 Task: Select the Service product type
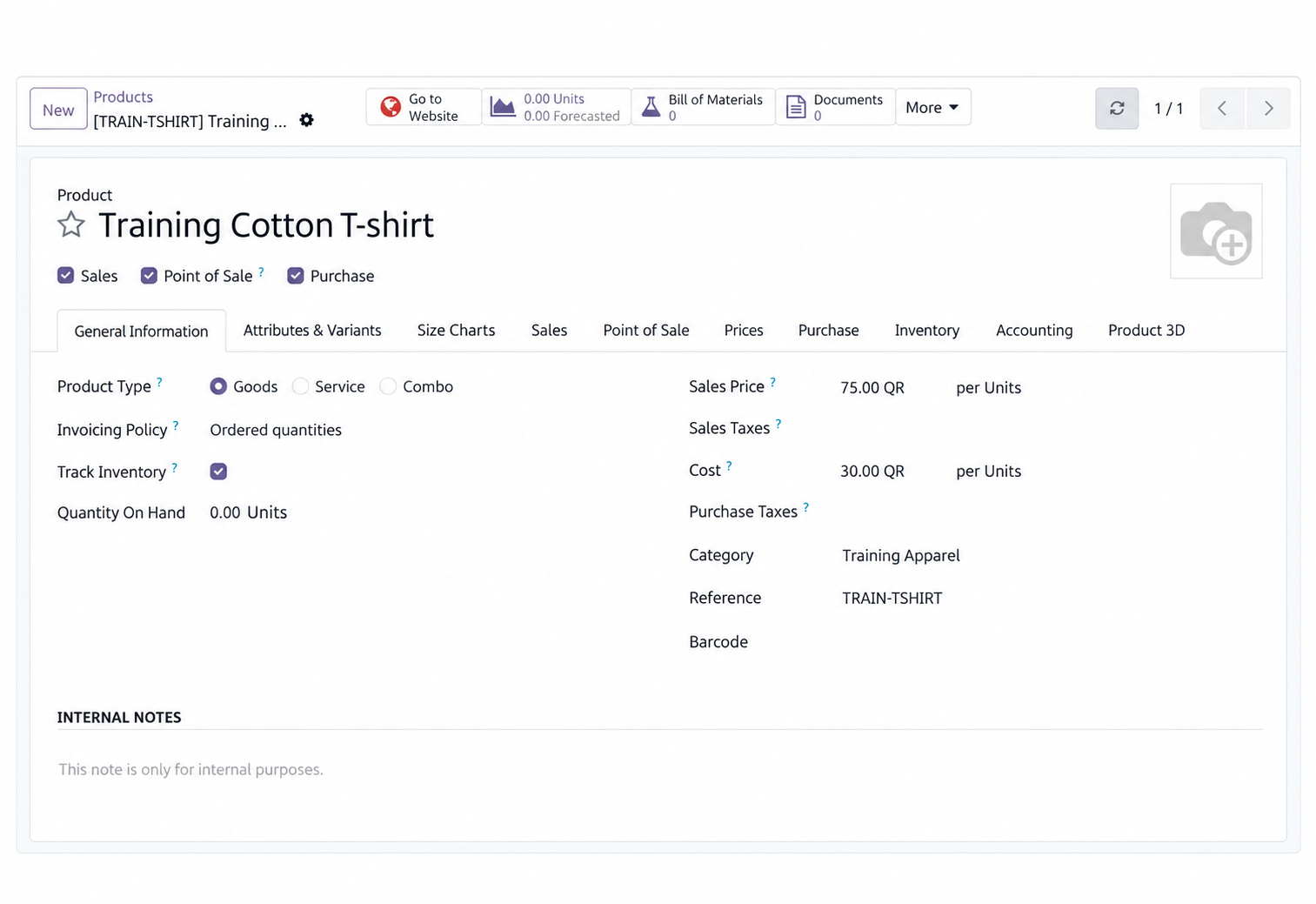(300, 386)
